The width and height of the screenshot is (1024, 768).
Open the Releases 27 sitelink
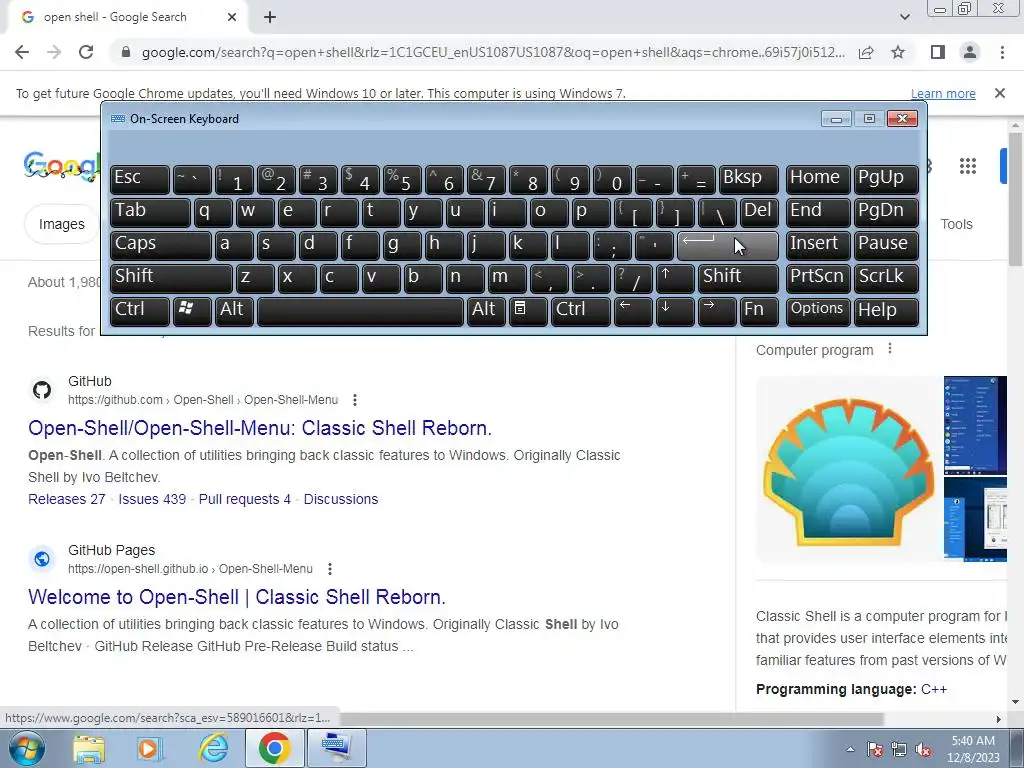[x=67, y=499]
